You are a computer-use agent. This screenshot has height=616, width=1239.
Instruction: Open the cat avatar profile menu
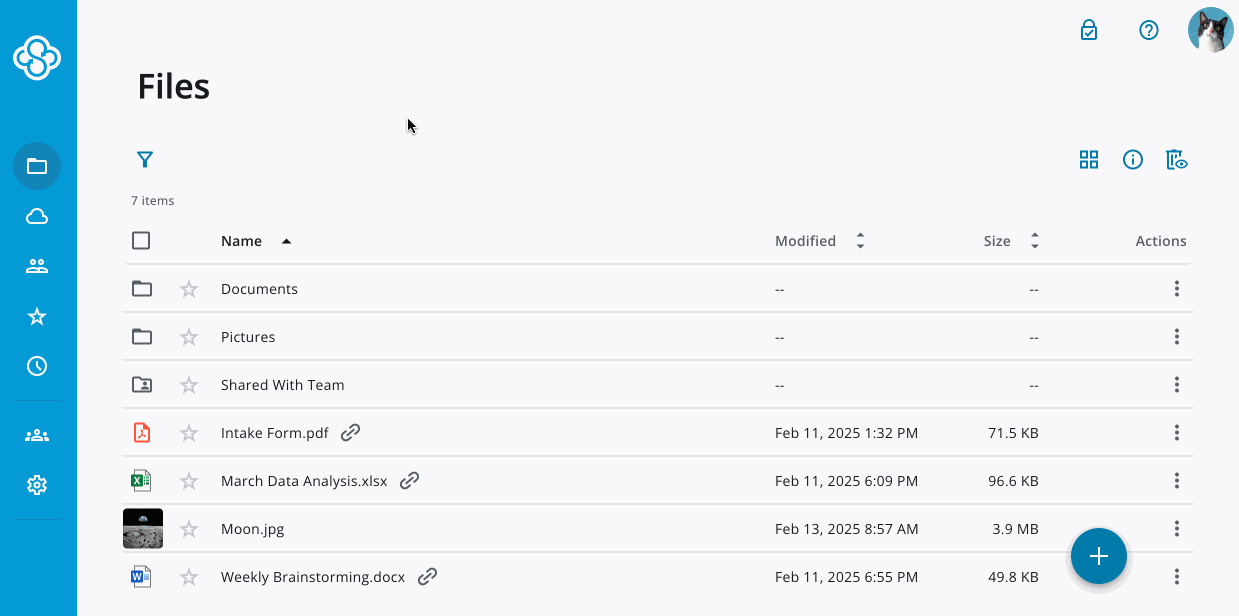[x=1210, y=30]
